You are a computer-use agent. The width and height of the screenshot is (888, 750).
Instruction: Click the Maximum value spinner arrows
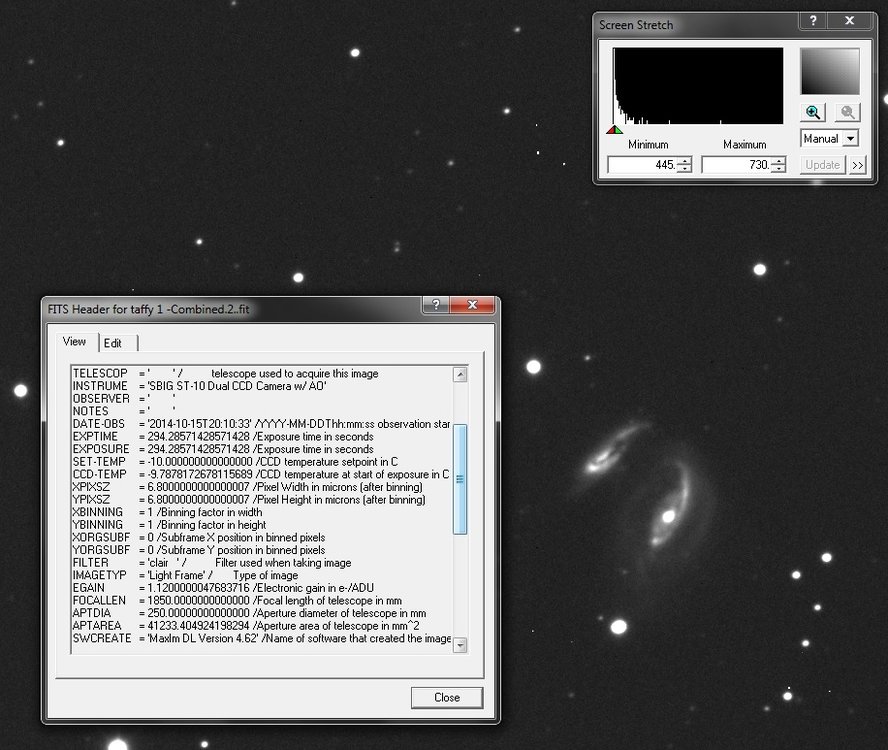click(779, 165)
